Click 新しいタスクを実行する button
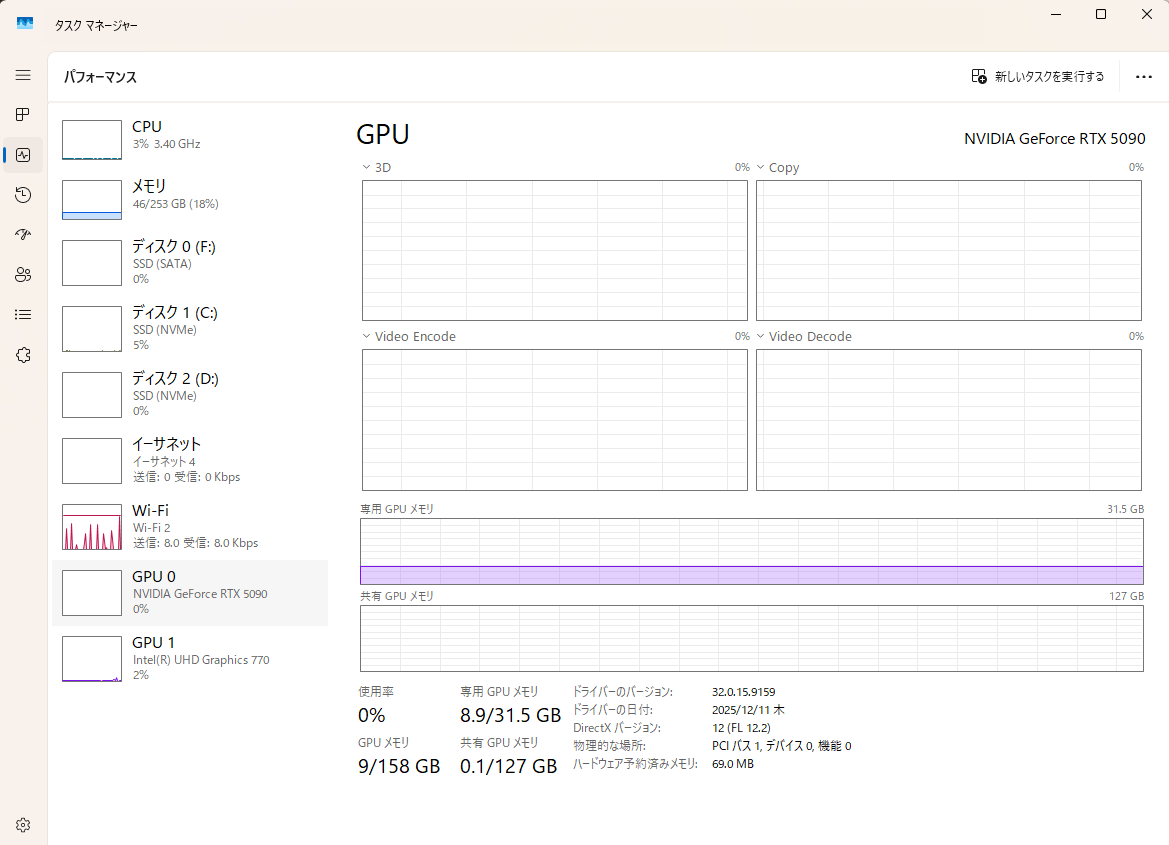The image size is (1169, 845). tap(1038, 77)
